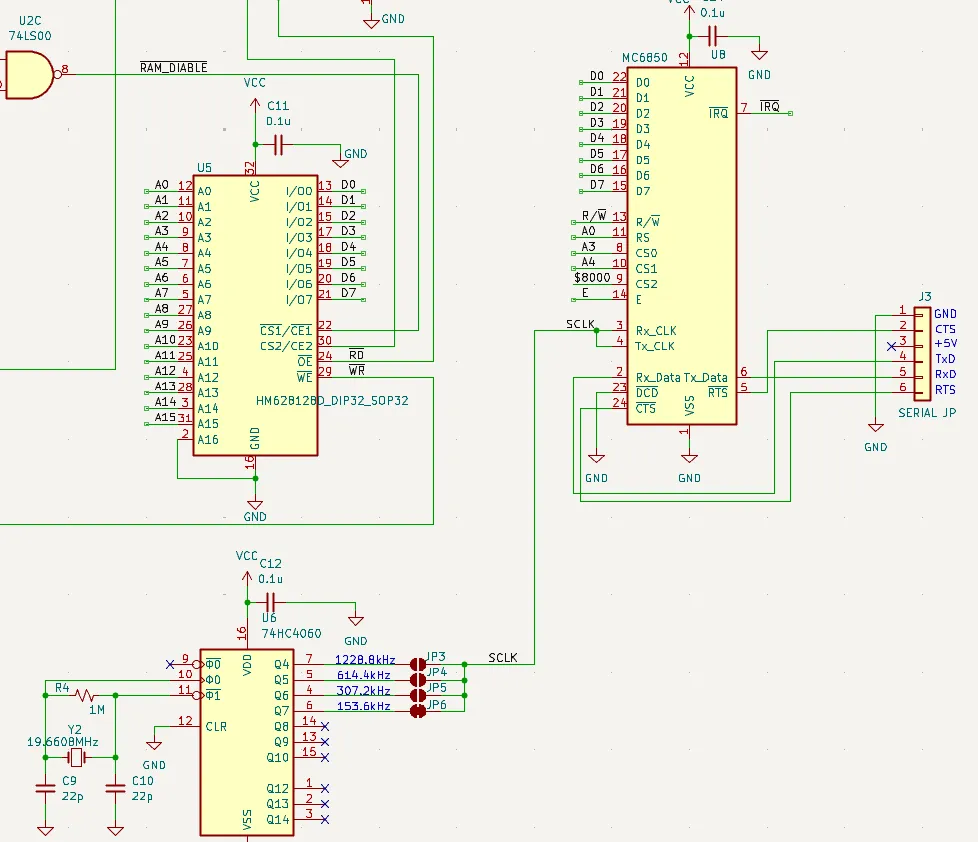Click the JP4 solder jumper pad

coord(418,680)
